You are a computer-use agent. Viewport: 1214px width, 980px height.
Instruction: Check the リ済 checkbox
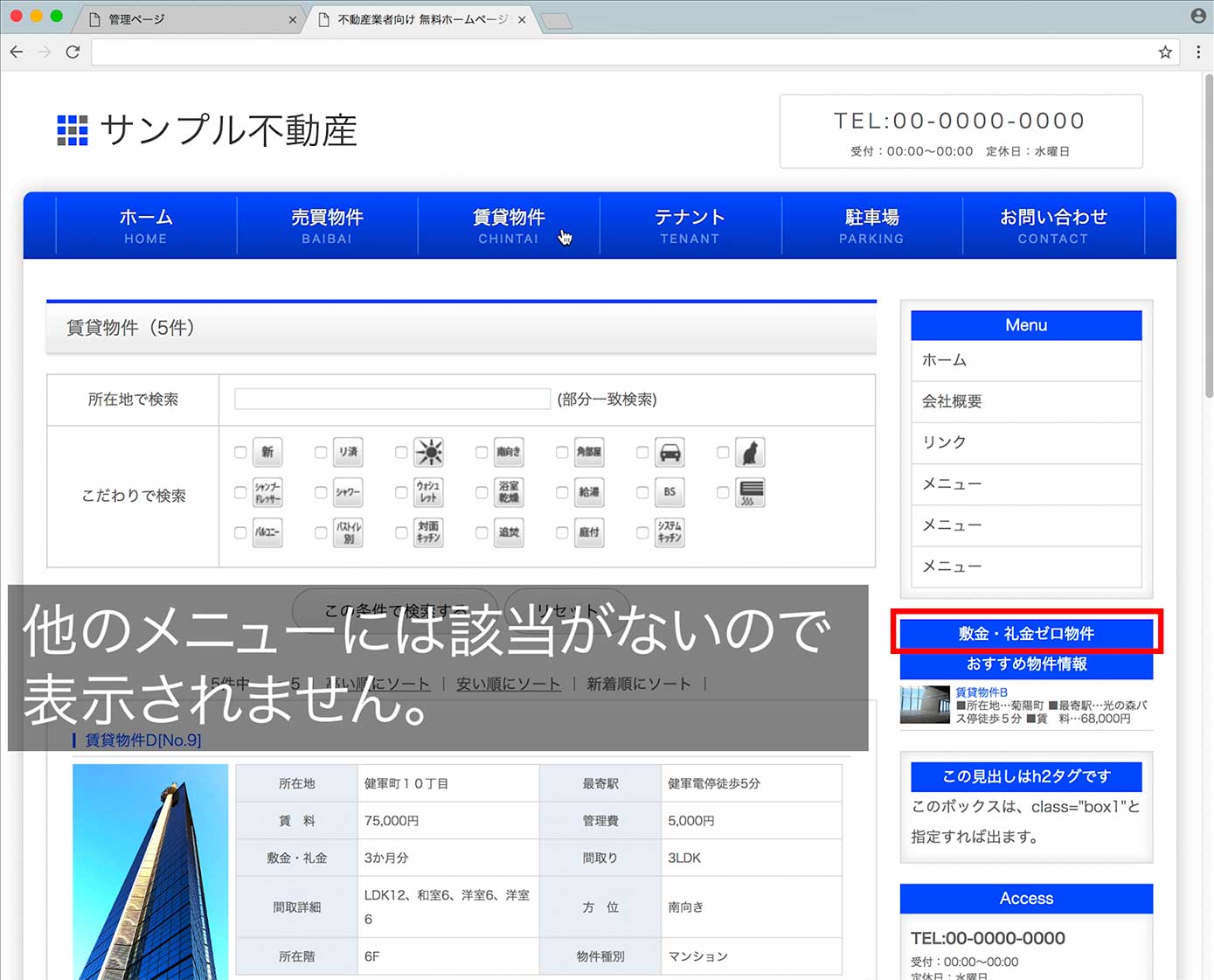click(x=321, y=452)
